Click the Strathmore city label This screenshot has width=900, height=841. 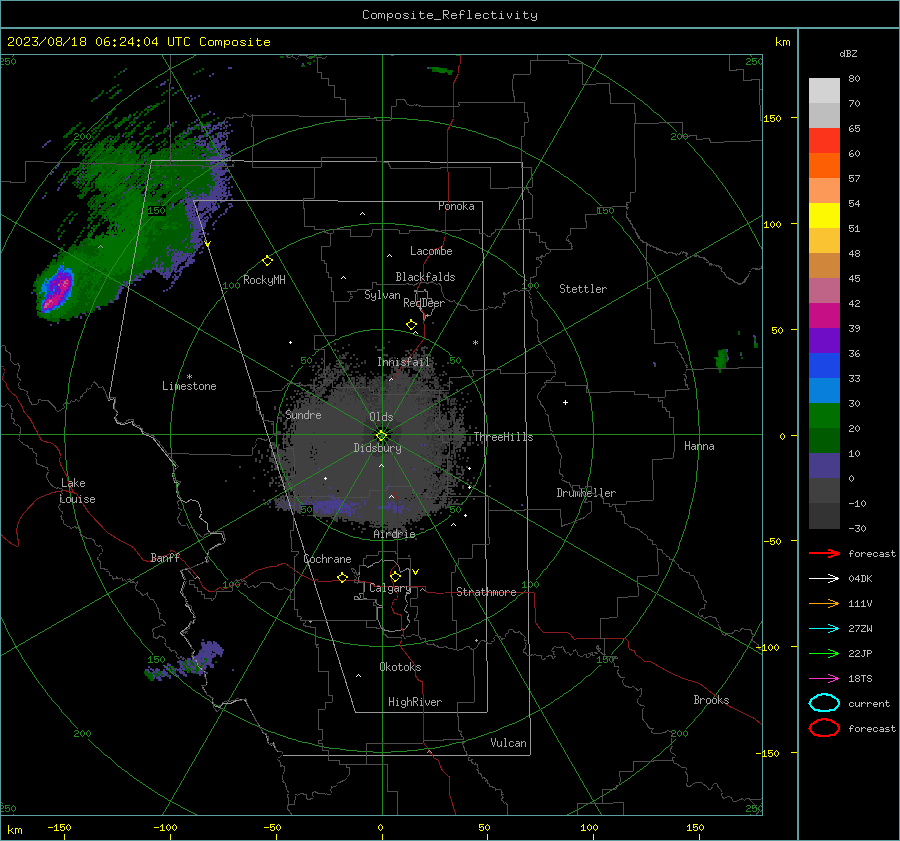(486, 592)
